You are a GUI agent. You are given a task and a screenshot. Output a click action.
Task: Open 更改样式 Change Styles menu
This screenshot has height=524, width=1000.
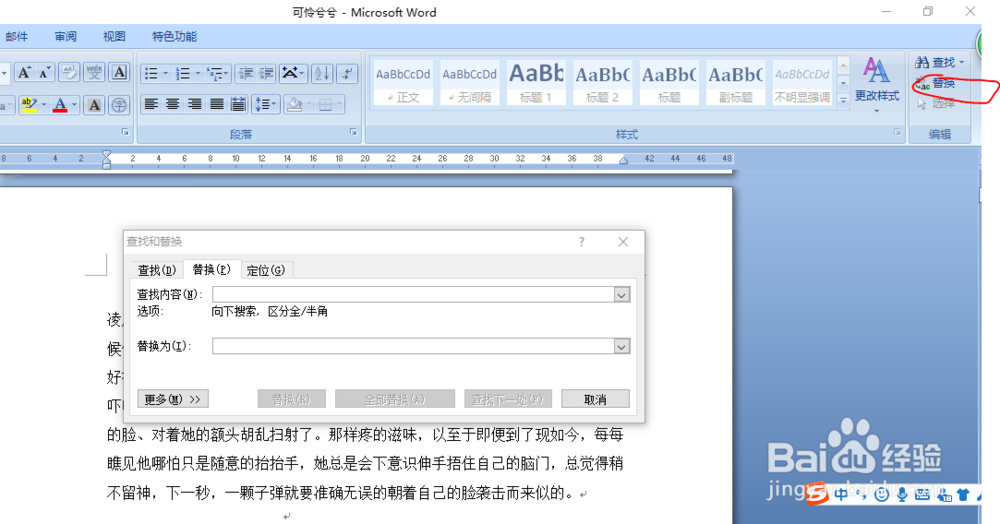click(x=877, y=85)
